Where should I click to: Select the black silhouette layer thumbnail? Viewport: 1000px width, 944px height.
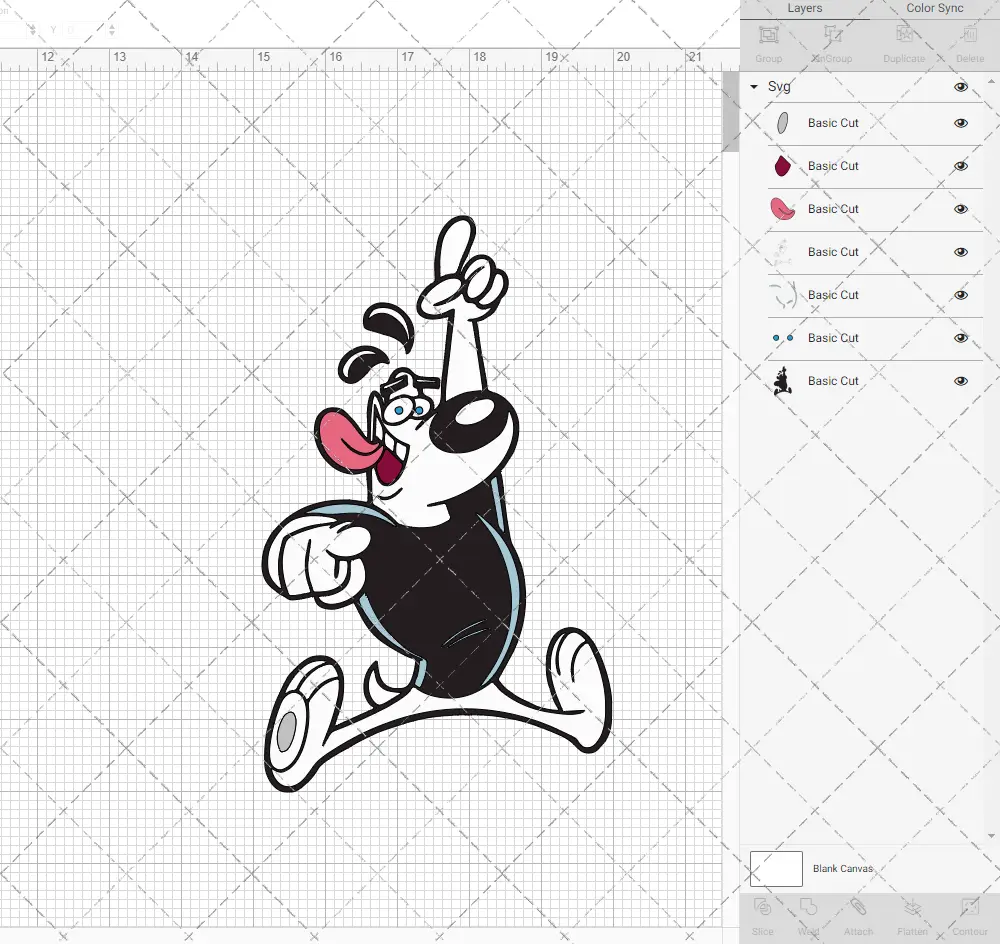click(x=783, y=381)
